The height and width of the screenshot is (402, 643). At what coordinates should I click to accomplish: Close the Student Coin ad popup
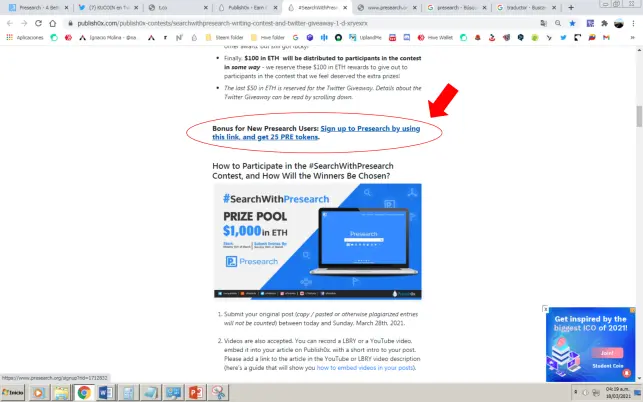[545, 309]
